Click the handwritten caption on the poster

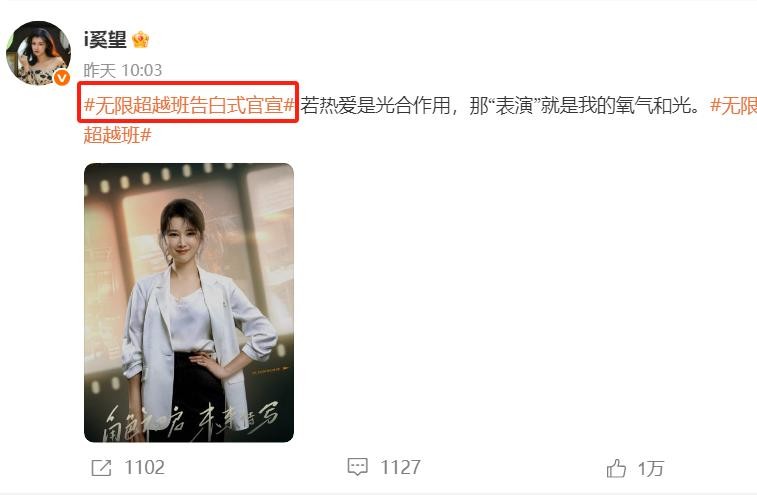tap(191, 419)
